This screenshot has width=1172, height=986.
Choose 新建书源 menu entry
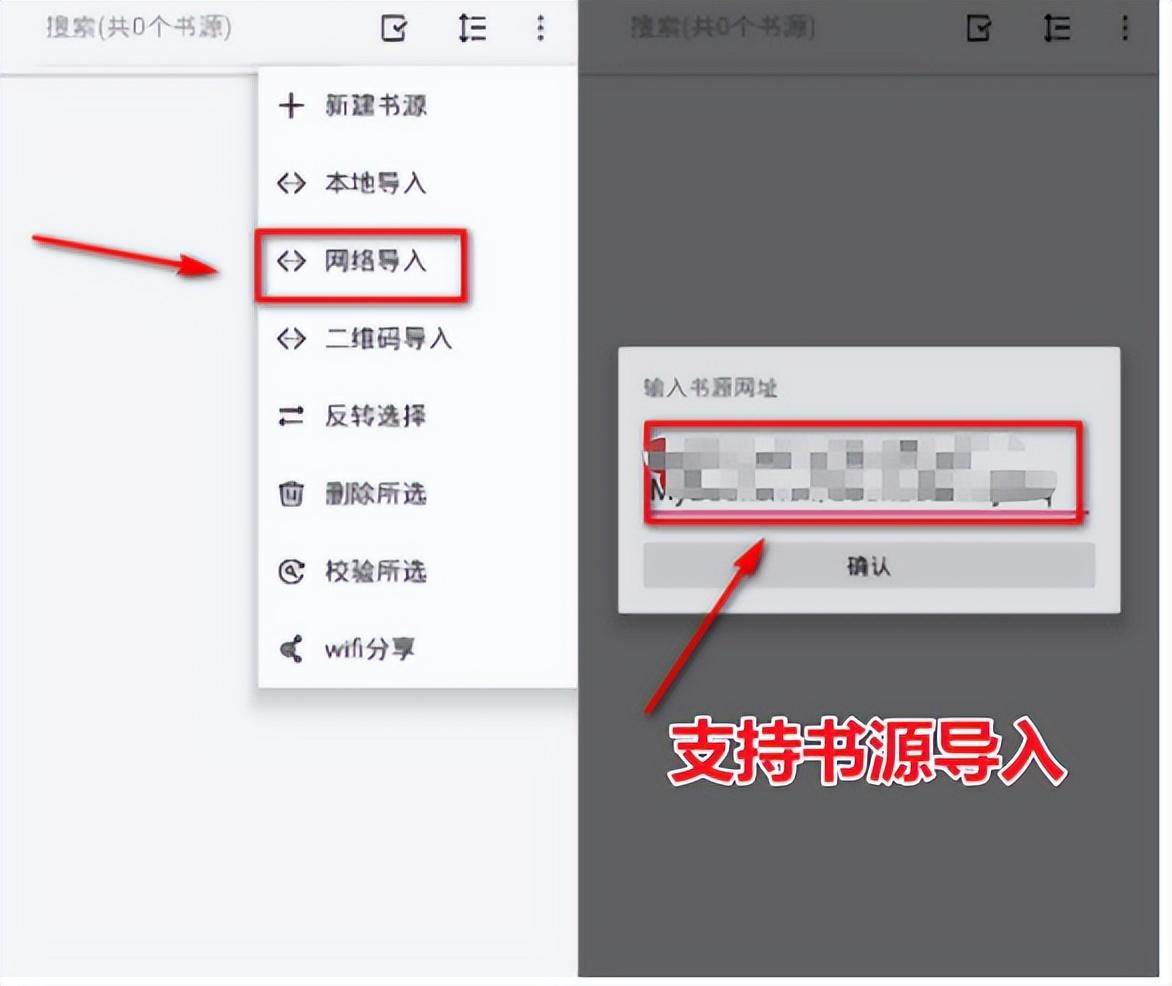coord(417,105)
